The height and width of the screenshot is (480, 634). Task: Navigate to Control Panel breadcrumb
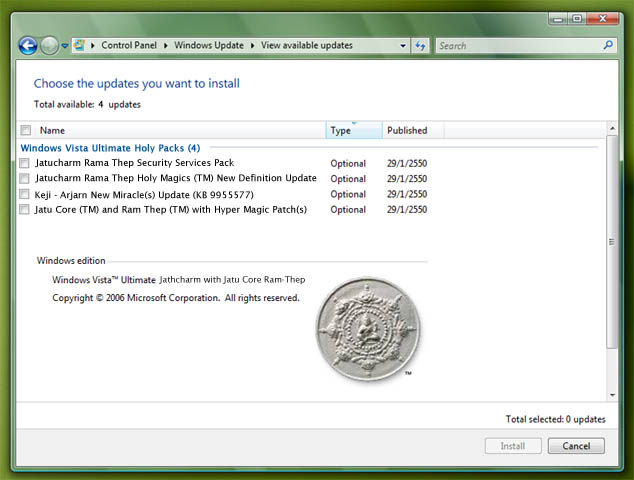point(129,45)
